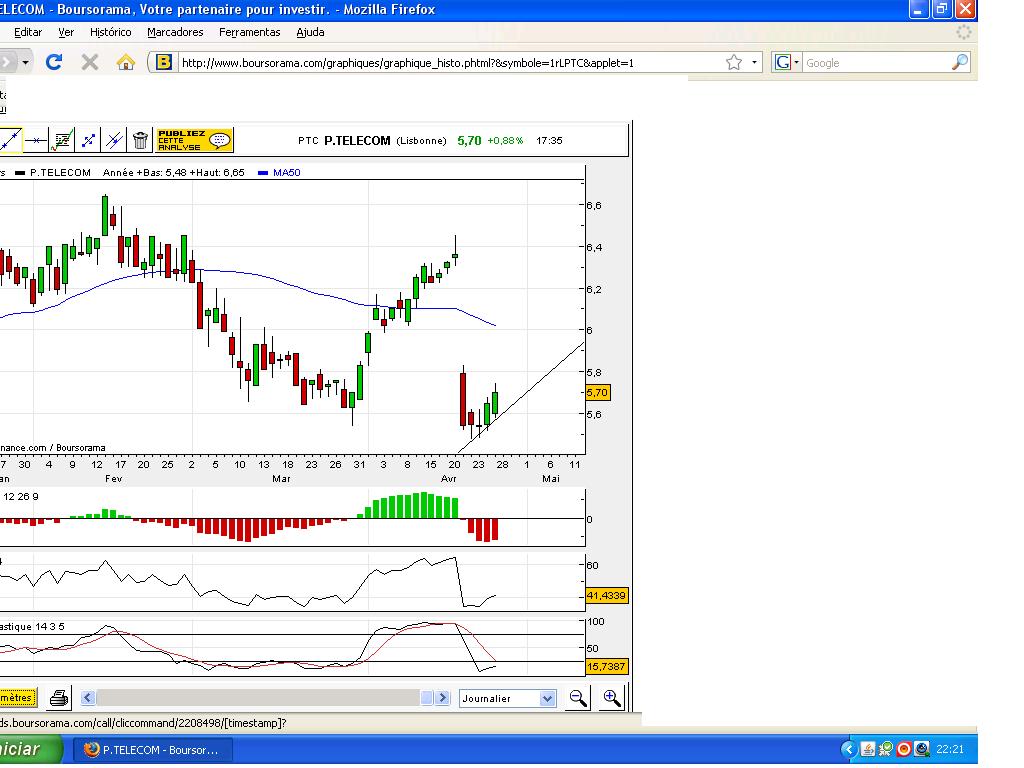Viewport: 1024px width, 768px height.
Task: Expand hidden system tray icons arrow
Action: pos(848,749)
